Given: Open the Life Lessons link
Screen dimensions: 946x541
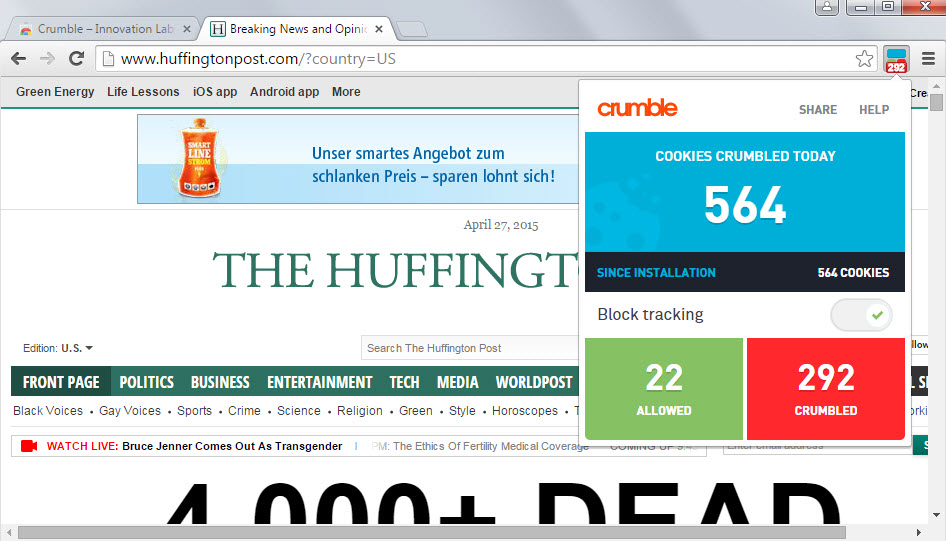Looking at the screenshot, I should 143,92.
